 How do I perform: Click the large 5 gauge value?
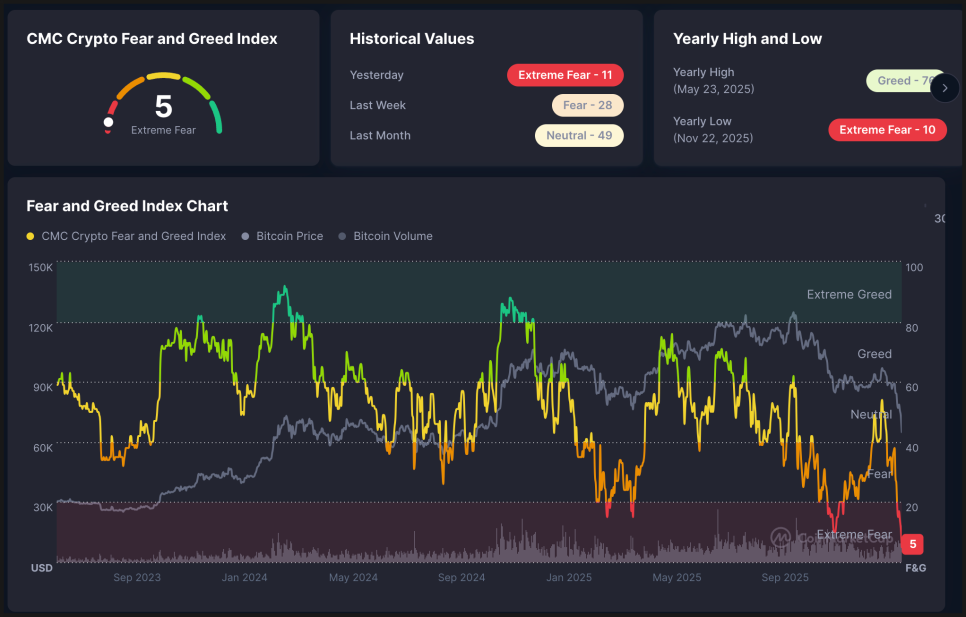tap(163, 106)
